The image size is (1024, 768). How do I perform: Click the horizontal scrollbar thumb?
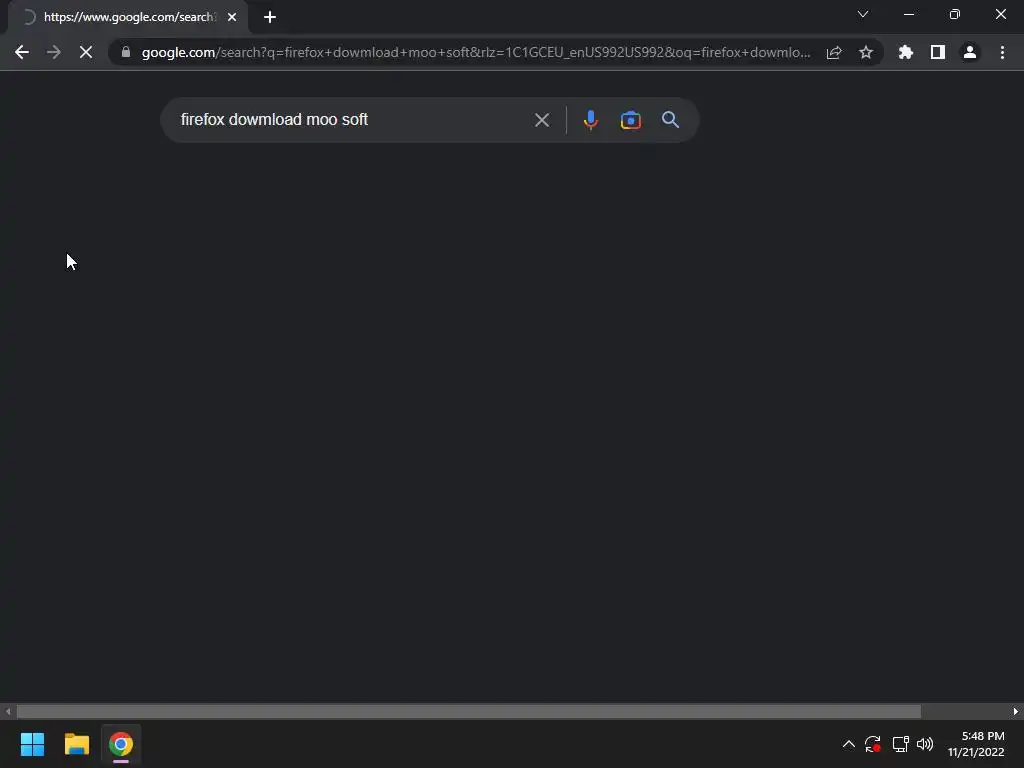click(468, 711)
